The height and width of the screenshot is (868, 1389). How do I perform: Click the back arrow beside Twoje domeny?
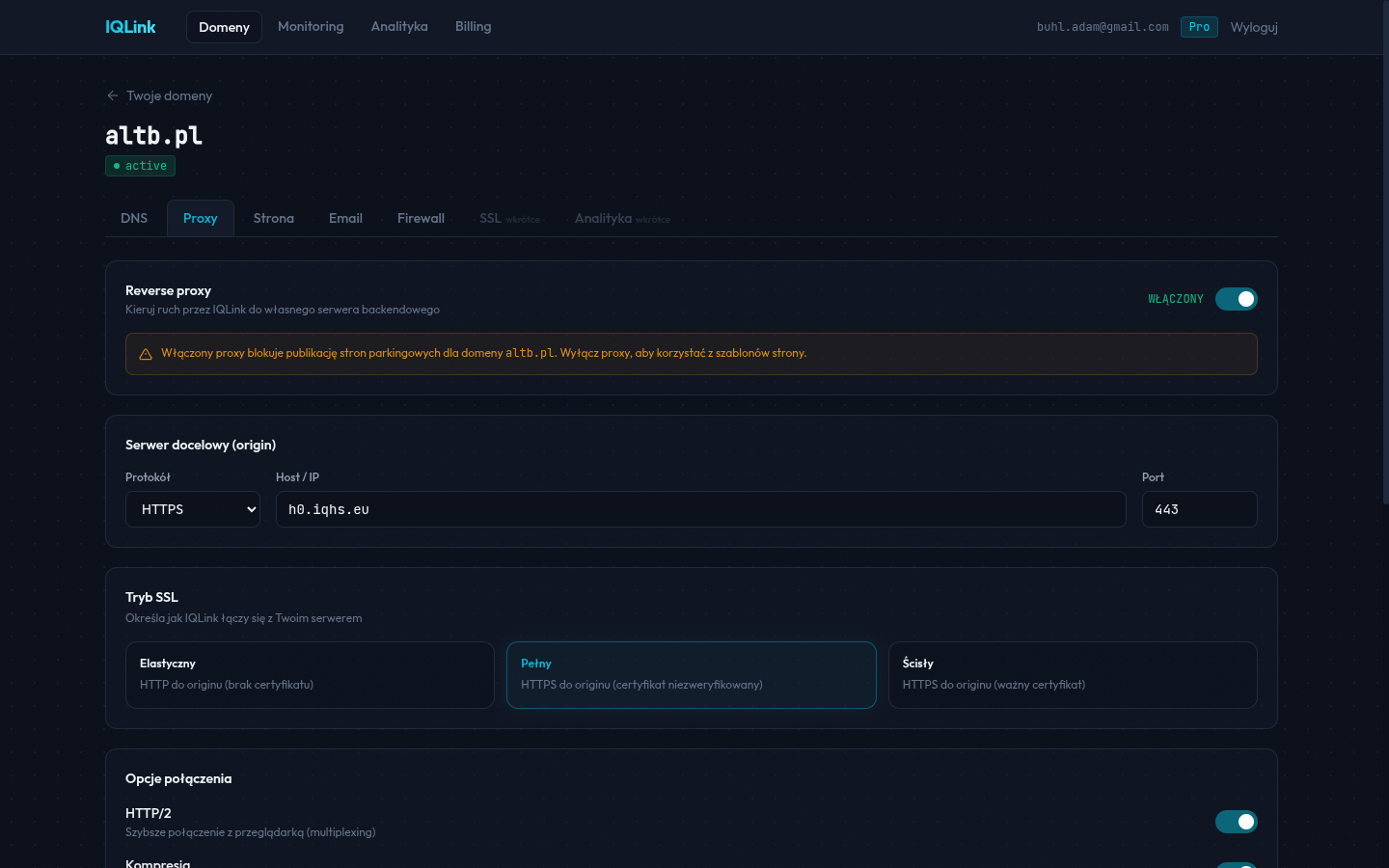point(112,95)
